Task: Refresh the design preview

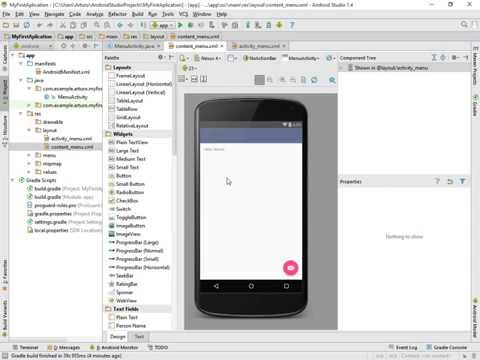Action: tap(314, 80)
